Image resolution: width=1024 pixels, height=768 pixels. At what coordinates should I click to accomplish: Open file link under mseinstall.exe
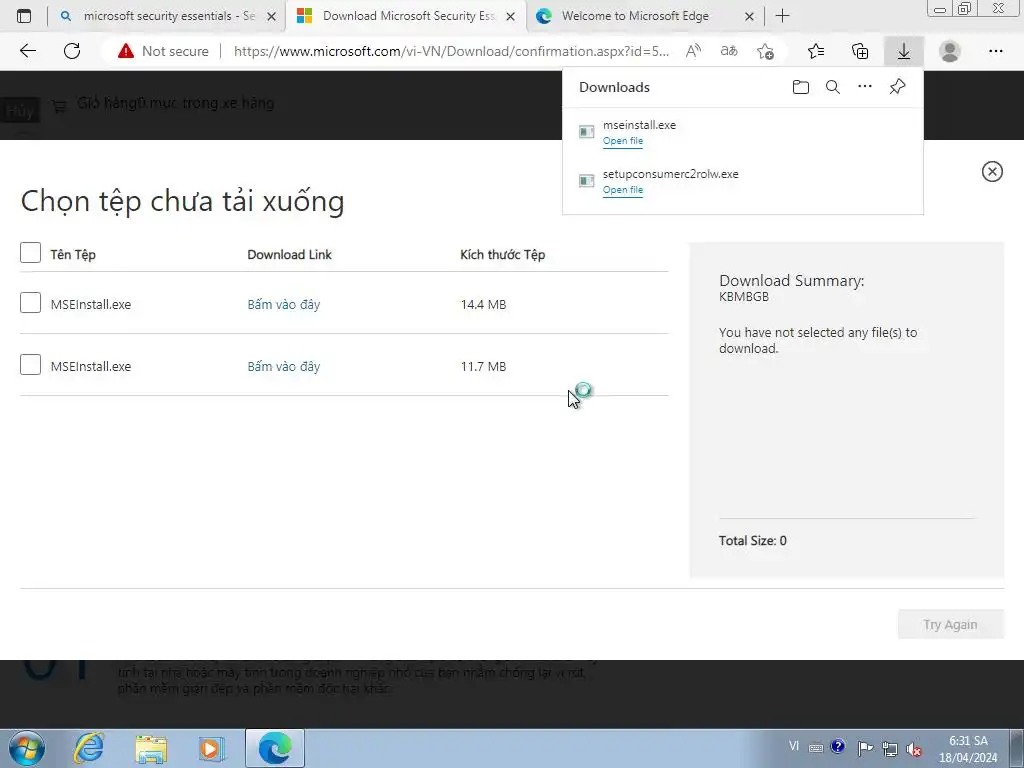623,141
